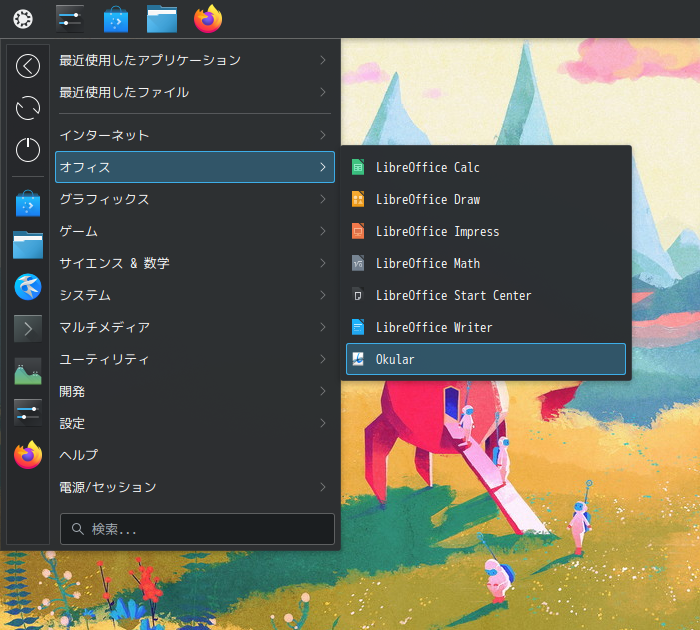
Task: Expand ユーティリティ category arrow
Action: 323,359
